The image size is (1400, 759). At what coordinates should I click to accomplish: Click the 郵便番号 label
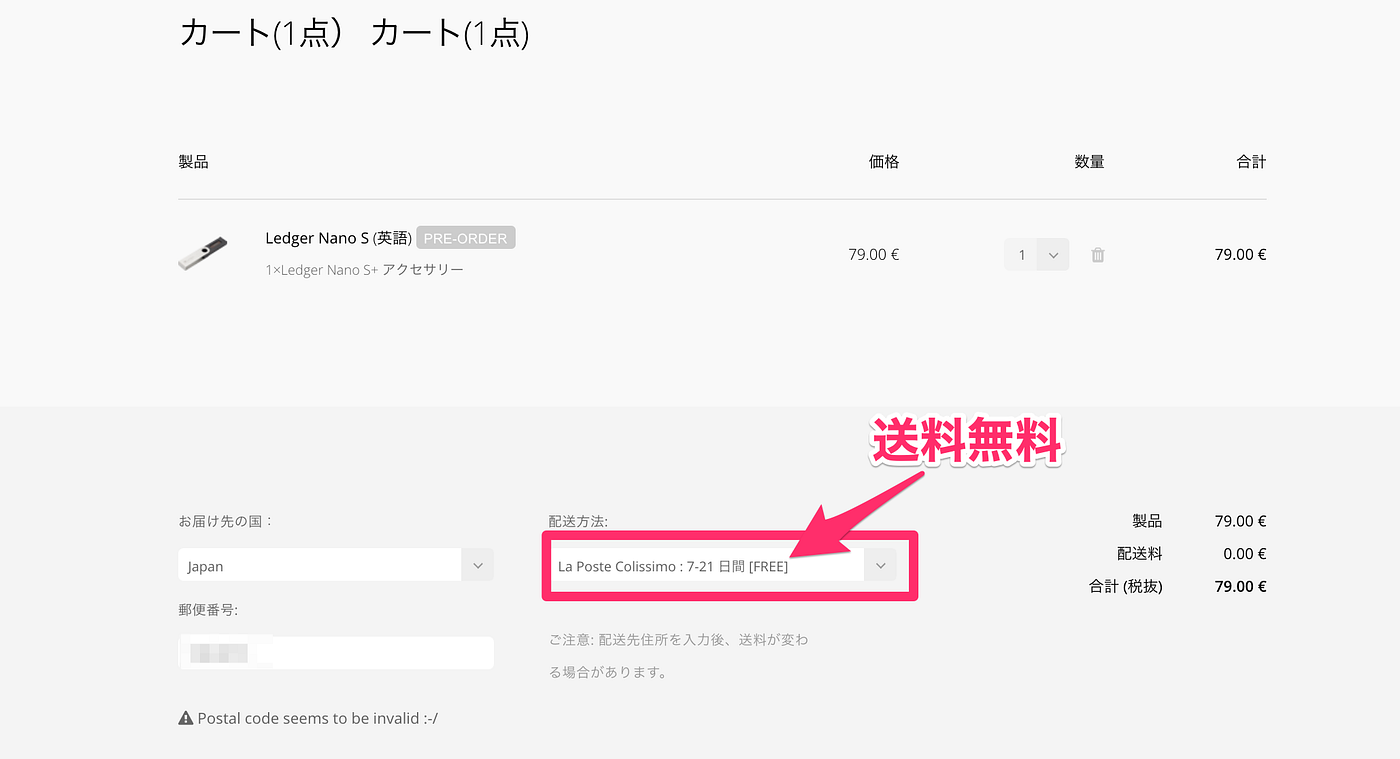pos(208,610)
